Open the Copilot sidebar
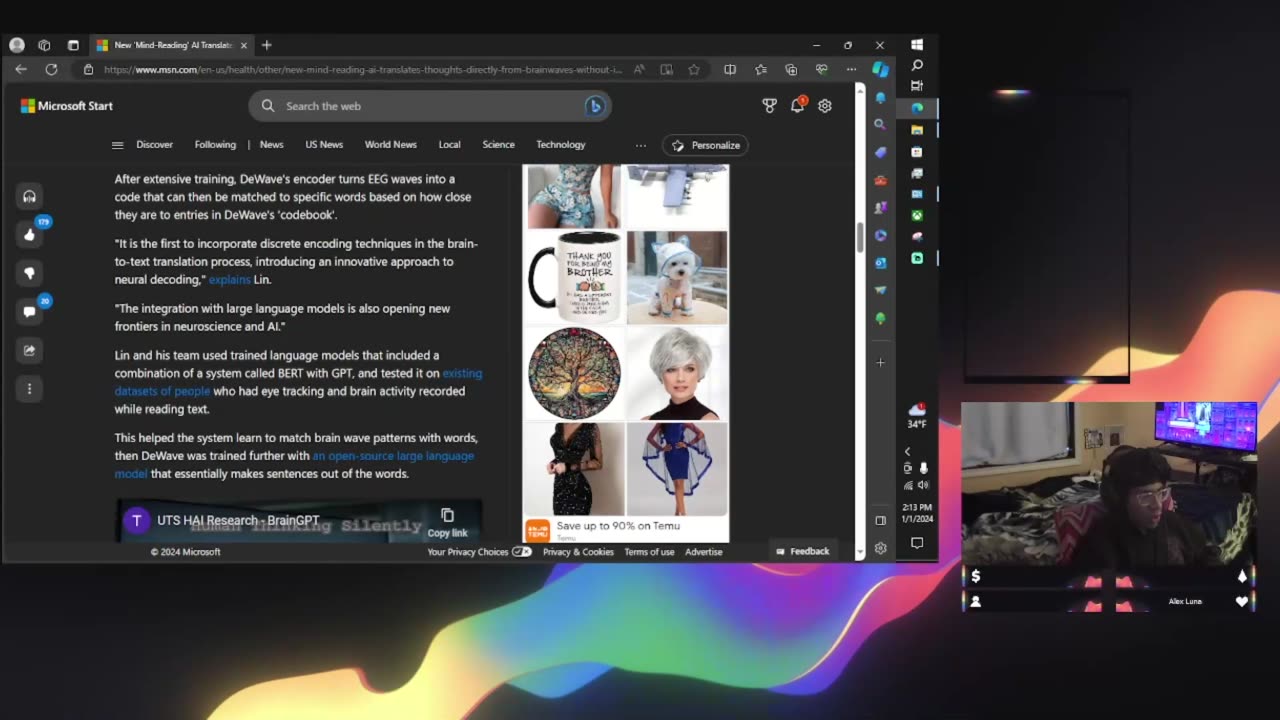1280x720 pixels. tap(880, 70)
